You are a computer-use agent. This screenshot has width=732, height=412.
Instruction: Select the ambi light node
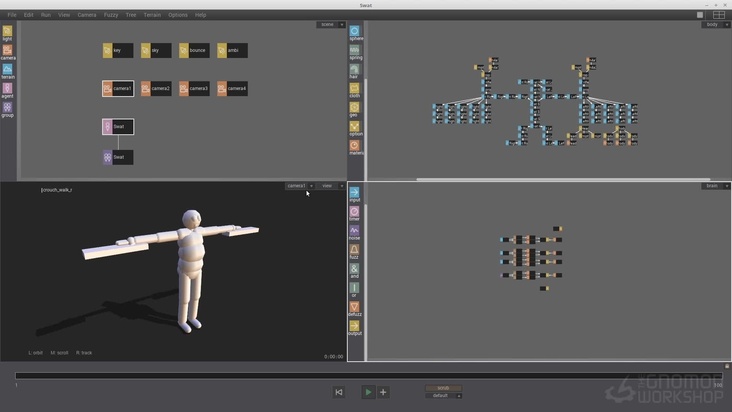pos(232,50)
